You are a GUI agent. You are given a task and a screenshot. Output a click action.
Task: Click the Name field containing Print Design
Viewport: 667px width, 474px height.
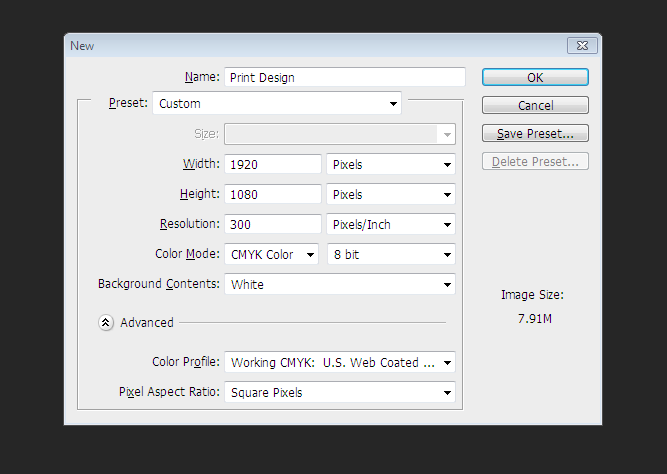point(345,77)
